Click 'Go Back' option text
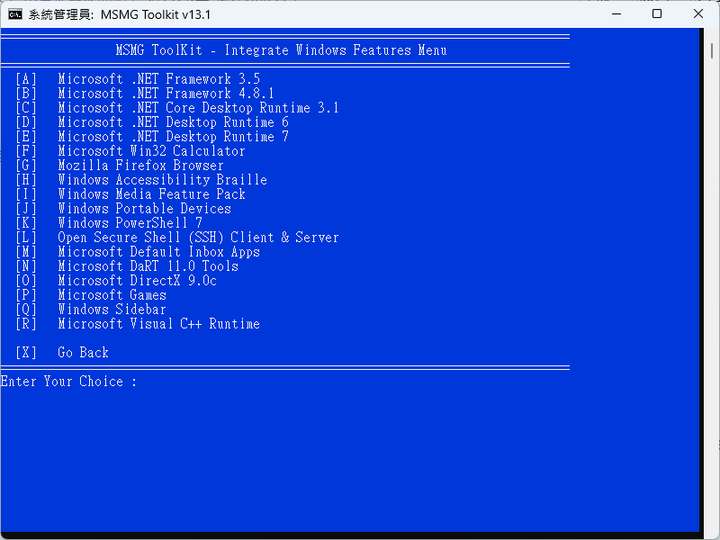This screenshot has width=720, height=540. [83, 353]
